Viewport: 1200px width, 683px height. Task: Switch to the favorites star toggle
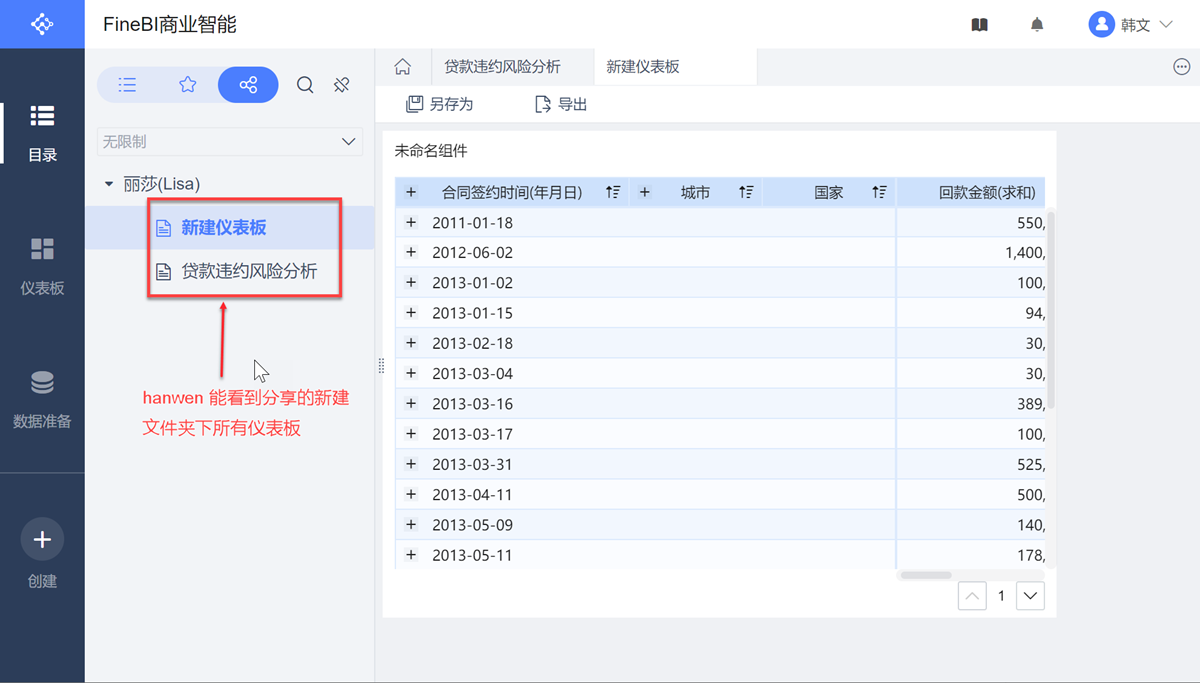point(188,85)
